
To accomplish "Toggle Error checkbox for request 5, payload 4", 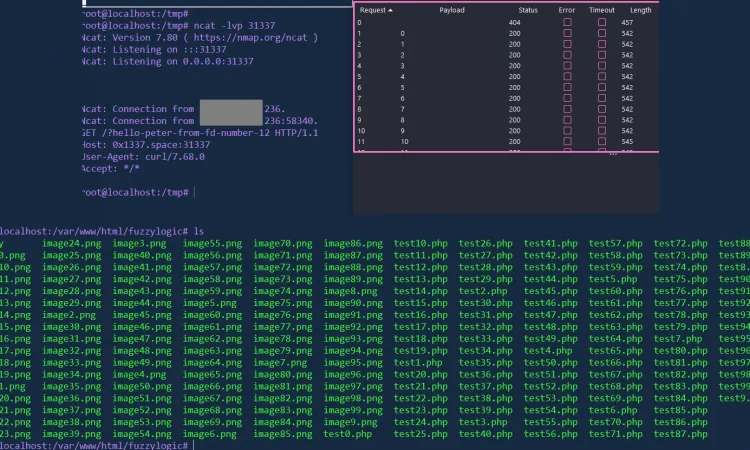I will (567, 77).
